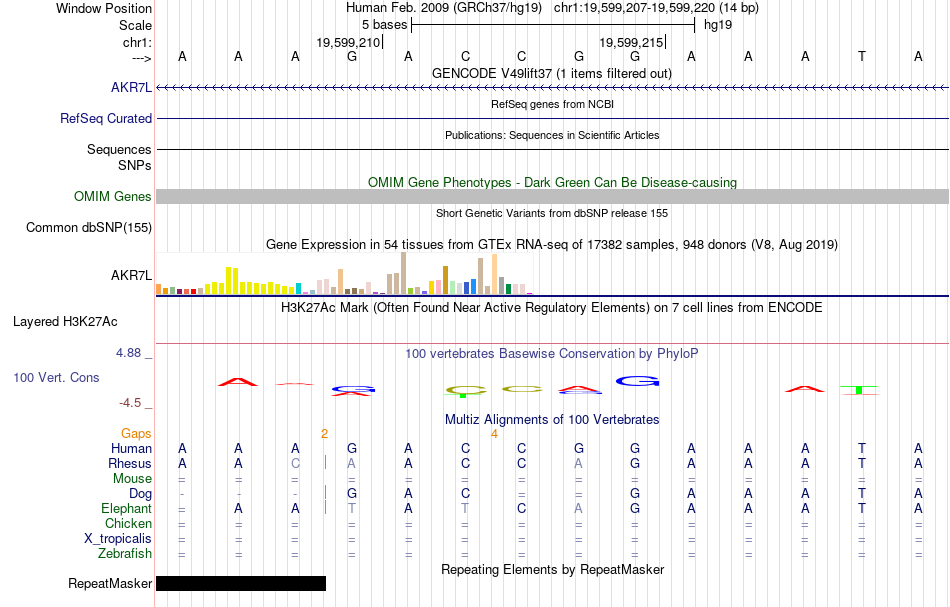
Task: Click the X_tropicalis species label
Action: click(x=118, y=539)
